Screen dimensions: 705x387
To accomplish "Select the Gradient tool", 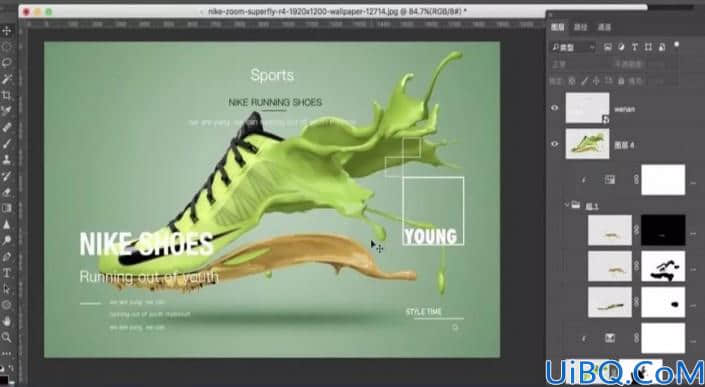I will click(x=7, y=208).
